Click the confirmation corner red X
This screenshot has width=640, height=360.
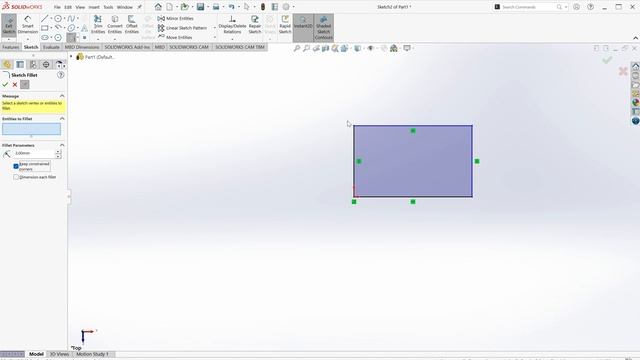[623, 71]
